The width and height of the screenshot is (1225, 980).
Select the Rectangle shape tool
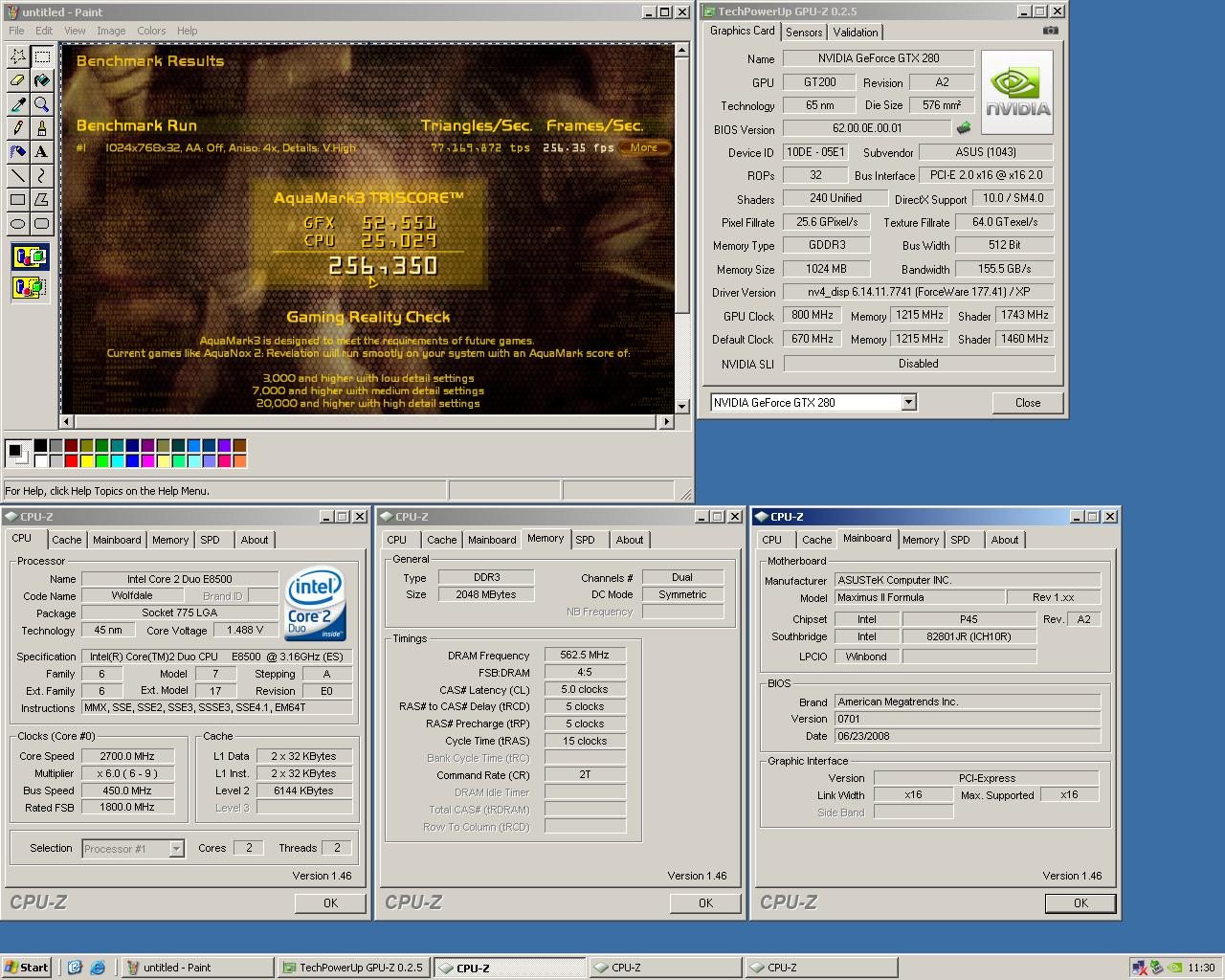[x=18, y=200]
